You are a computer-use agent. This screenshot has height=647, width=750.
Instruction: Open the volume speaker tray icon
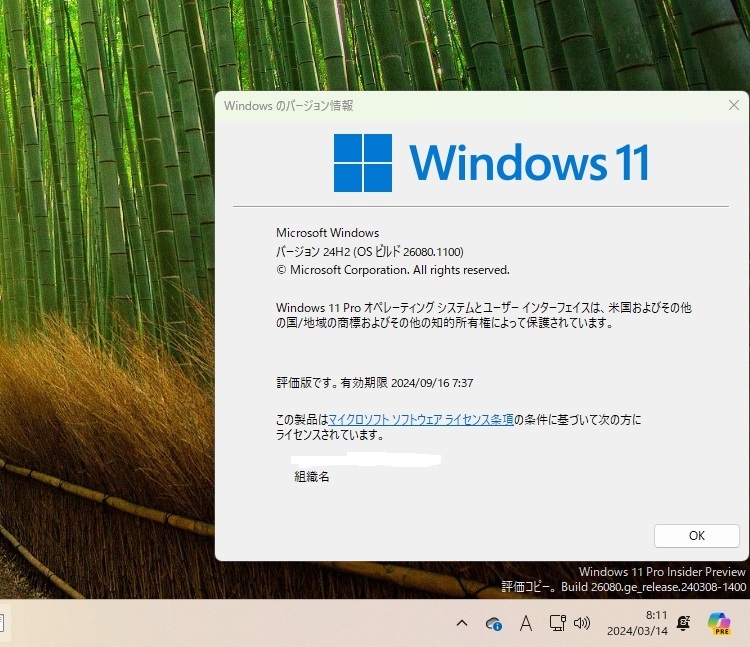point(582,623)
